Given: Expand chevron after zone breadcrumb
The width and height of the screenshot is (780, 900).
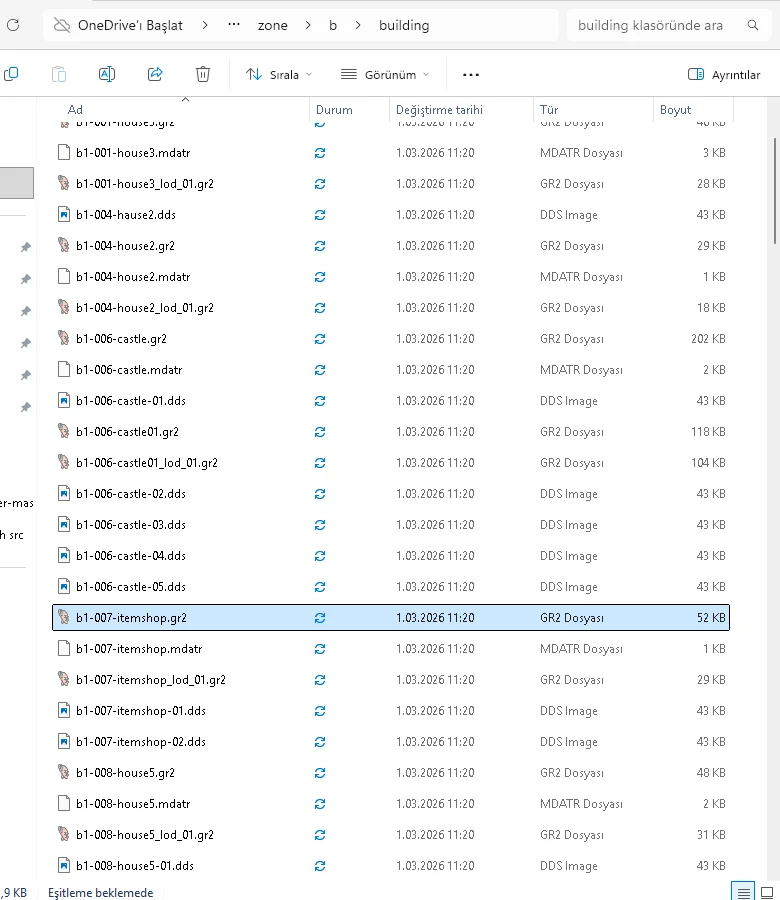Looking at the screenshot, I should (308, 25).
